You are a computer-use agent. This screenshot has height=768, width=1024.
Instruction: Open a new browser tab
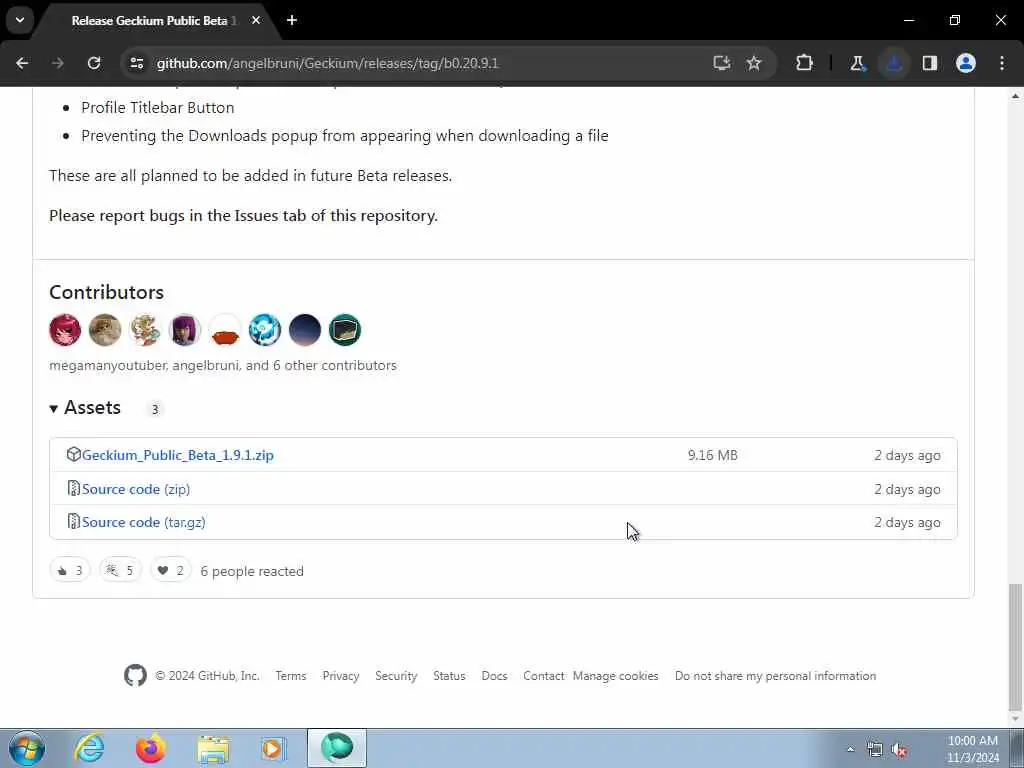(292, 20)
